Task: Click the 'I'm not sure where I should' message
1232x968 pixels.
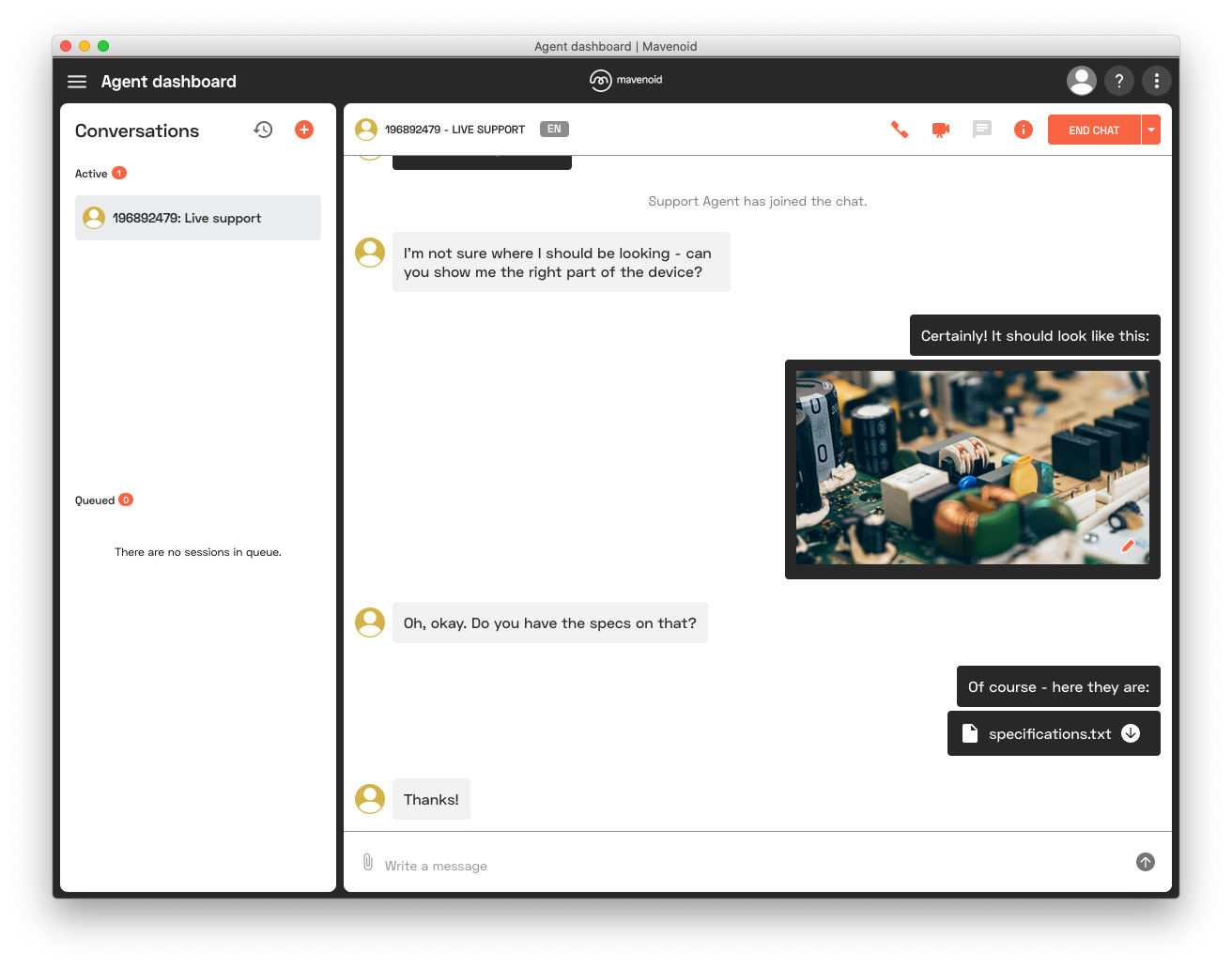Action: pos(562,262)
